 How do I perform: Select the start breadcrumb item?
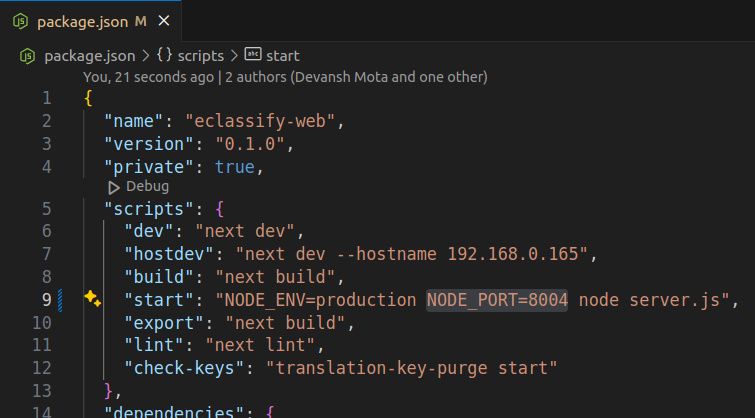coord(283,56)
